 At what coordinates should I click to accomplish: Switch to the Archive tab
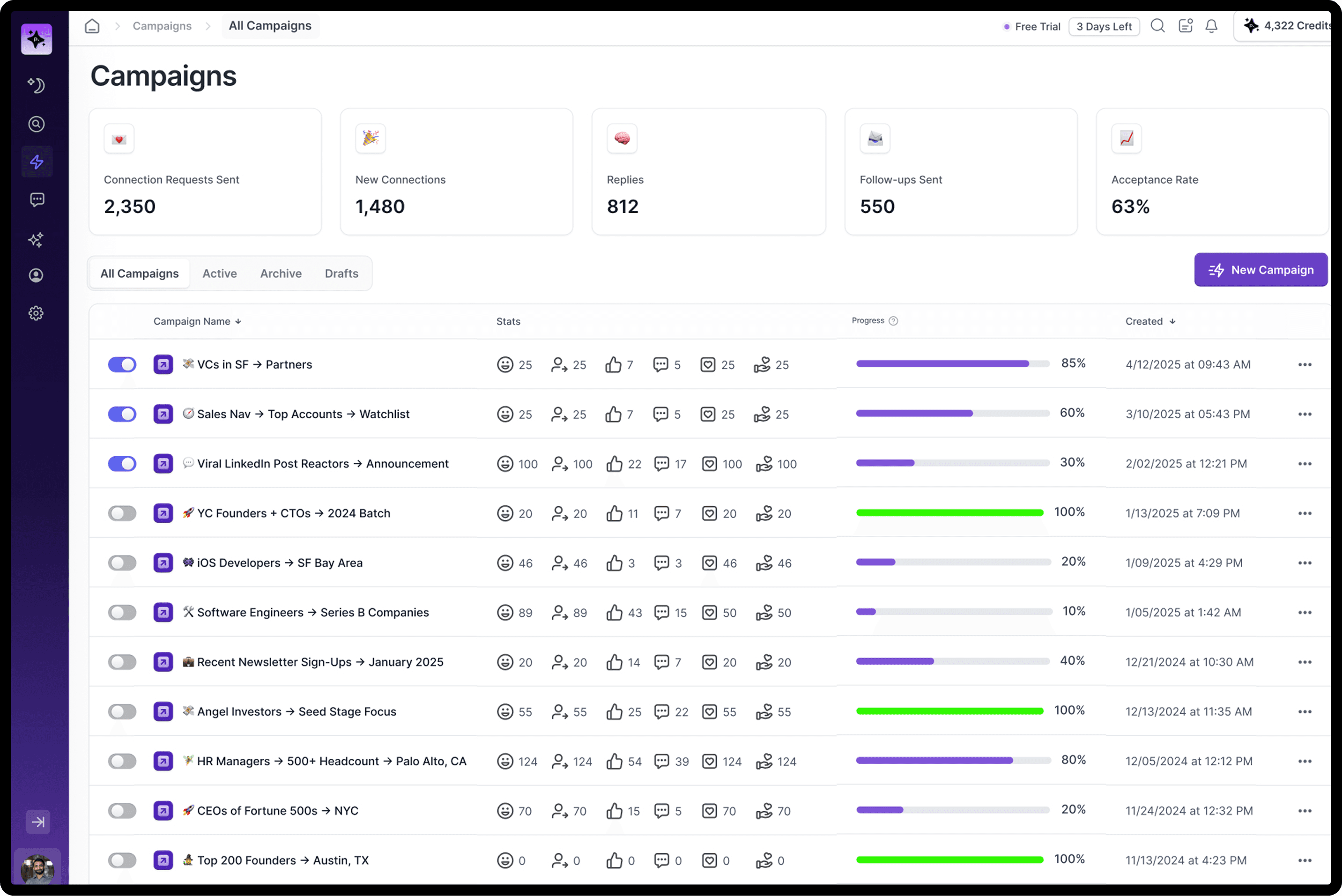(x=281, y=274)
